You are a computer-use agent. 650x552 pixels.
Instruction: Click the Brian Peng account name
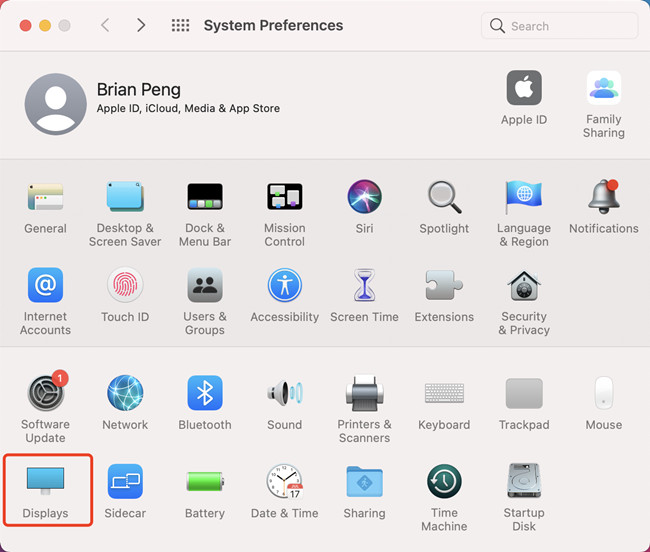coord(138,90)
